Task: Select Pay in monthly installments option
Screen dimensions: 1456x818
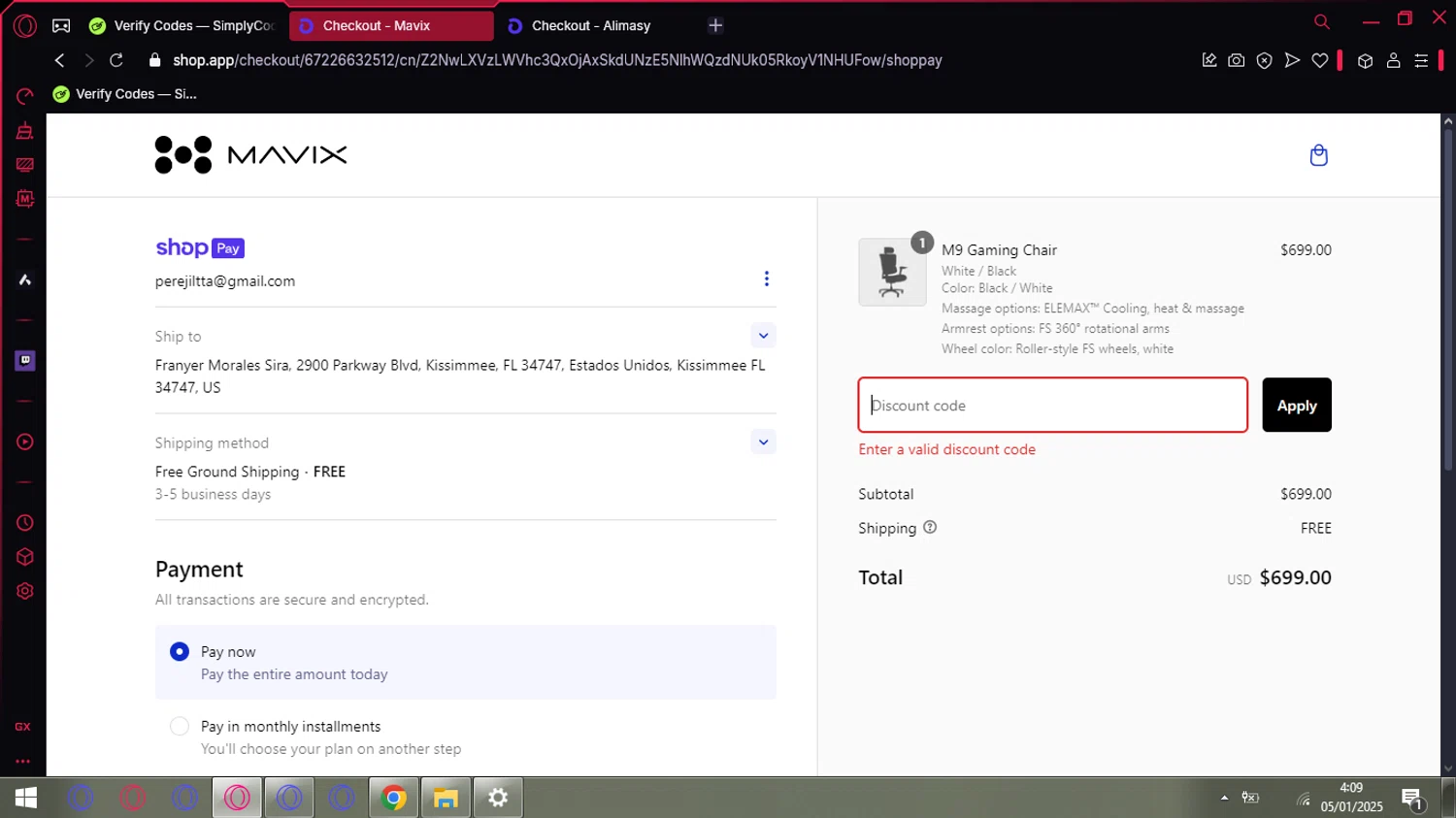Action: click(x=180, y=726)
